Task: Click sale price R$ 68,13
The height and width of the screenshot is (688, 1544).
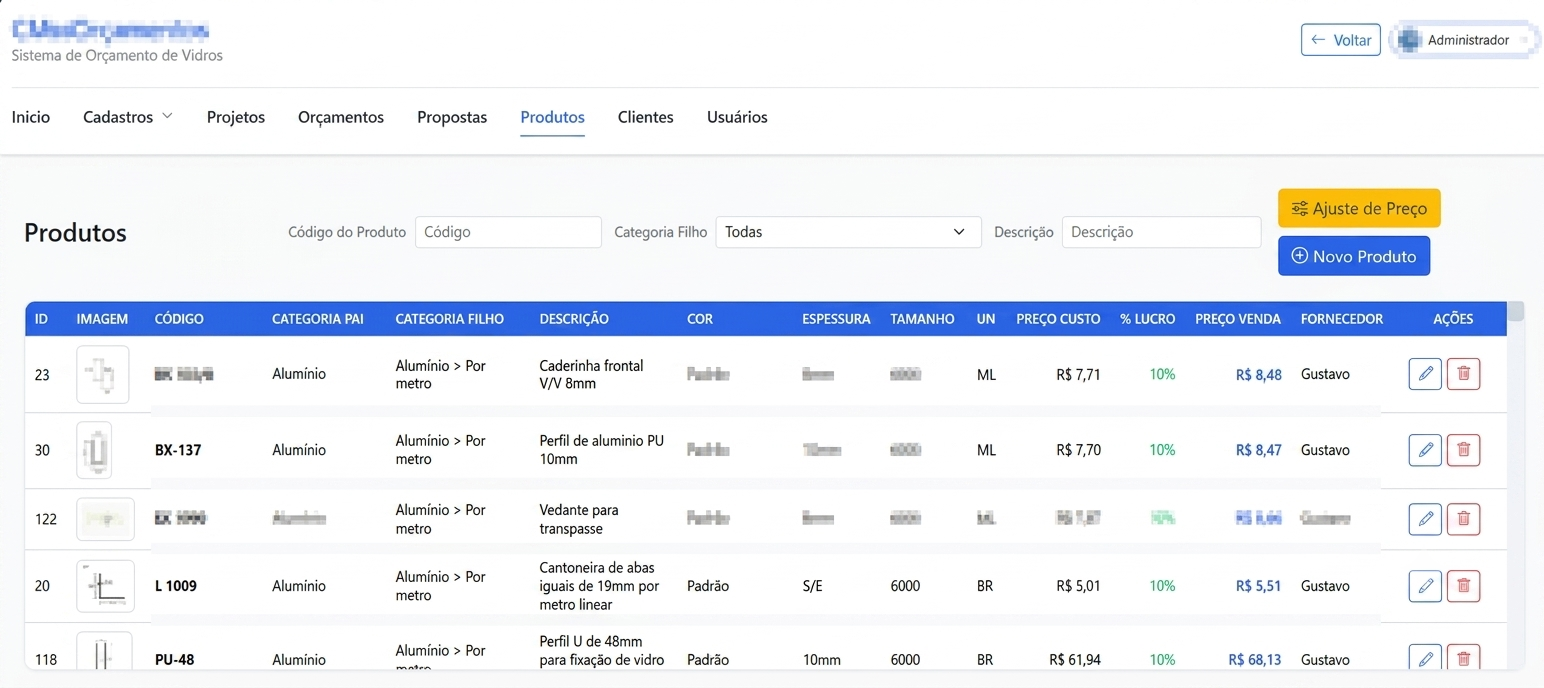Action: click(x=1255, y=660)
